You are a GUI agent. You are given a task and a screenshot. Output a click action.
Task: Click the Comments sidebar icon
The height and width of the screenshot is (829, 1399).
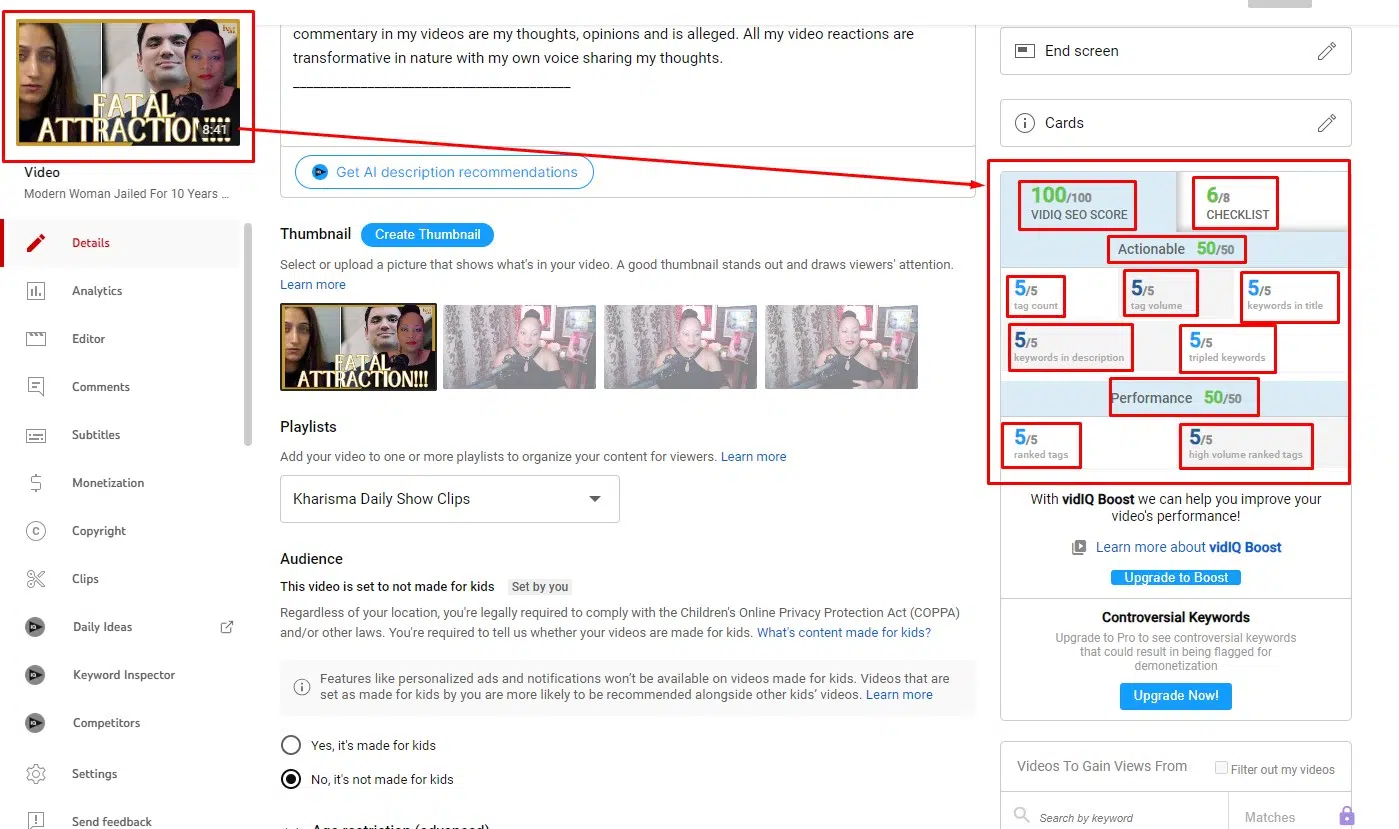pyautogui.click(x=36, y=387)
